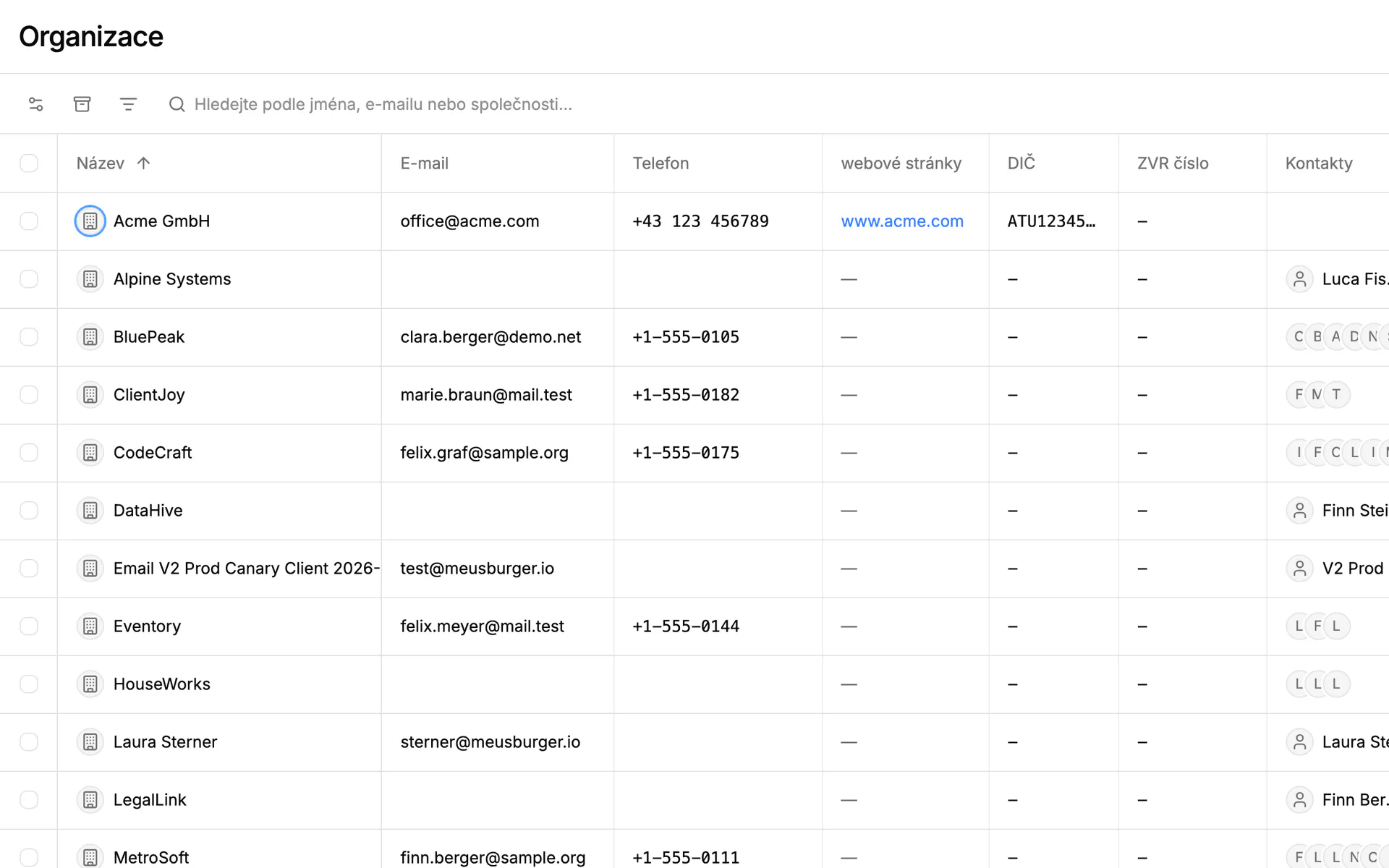Image resolution: width=1389 pixels, height=868 pixels.
Task: Tick the Eventory row checkbox
Action: coord(29,626)
